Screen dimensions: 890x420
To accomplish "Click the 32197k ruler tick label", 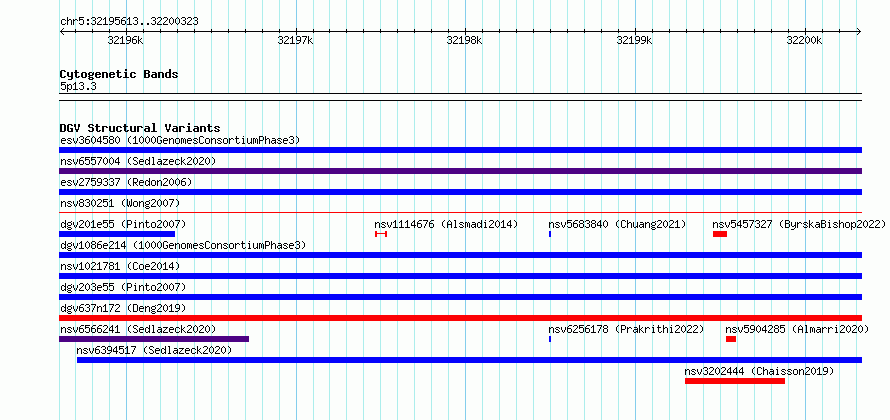I will pyautogui.click(x=295, y=40).
